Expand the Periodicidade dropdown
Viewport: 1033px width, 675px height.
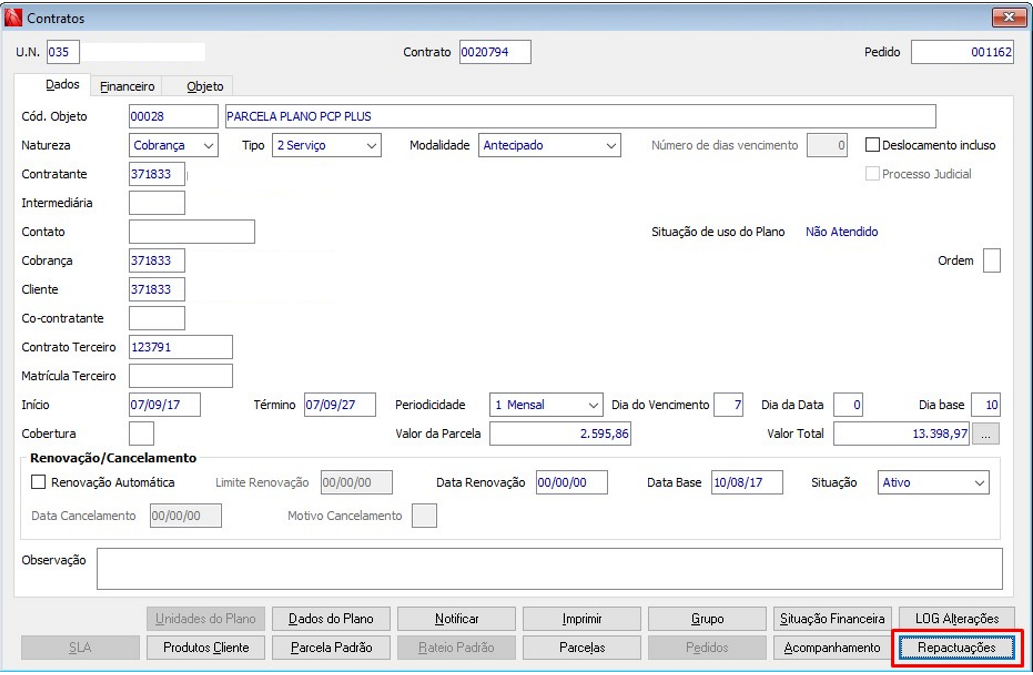(546, 405)
